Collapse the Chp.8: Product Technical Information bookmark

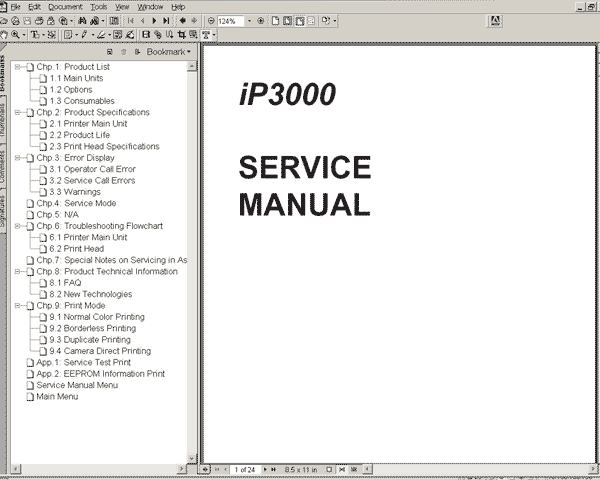point(17,271)
